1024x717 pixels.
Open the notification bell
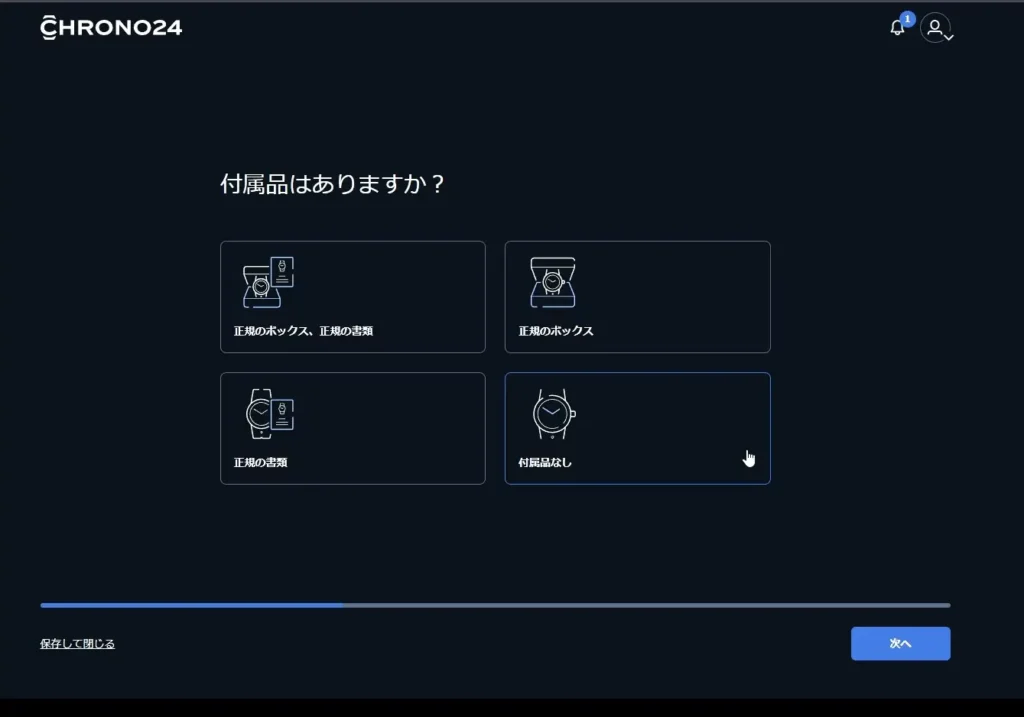click(897, 28)
